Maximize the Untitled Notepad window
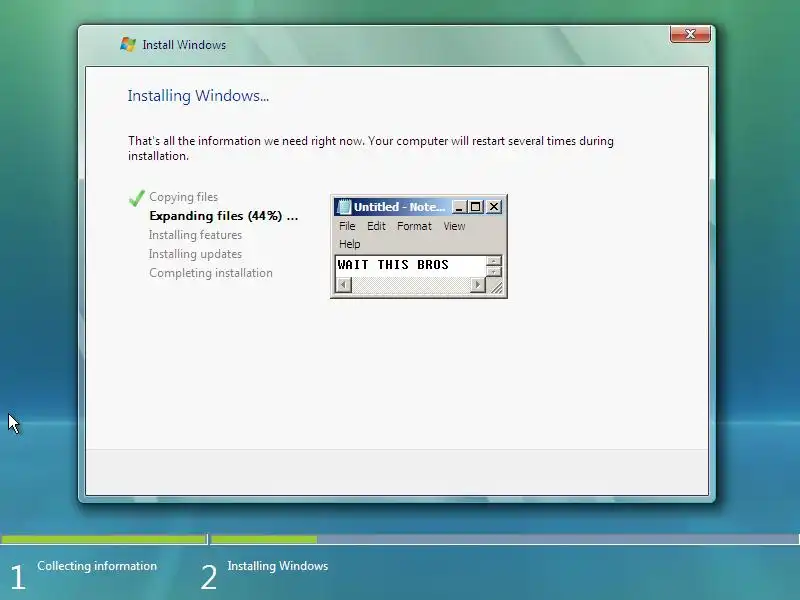 (476, 207)
